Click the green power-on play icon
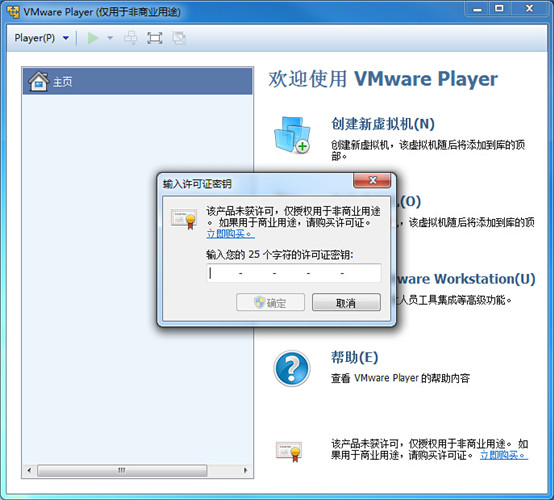The width and height of the screenshot is (554, 500). pos(93,38)
